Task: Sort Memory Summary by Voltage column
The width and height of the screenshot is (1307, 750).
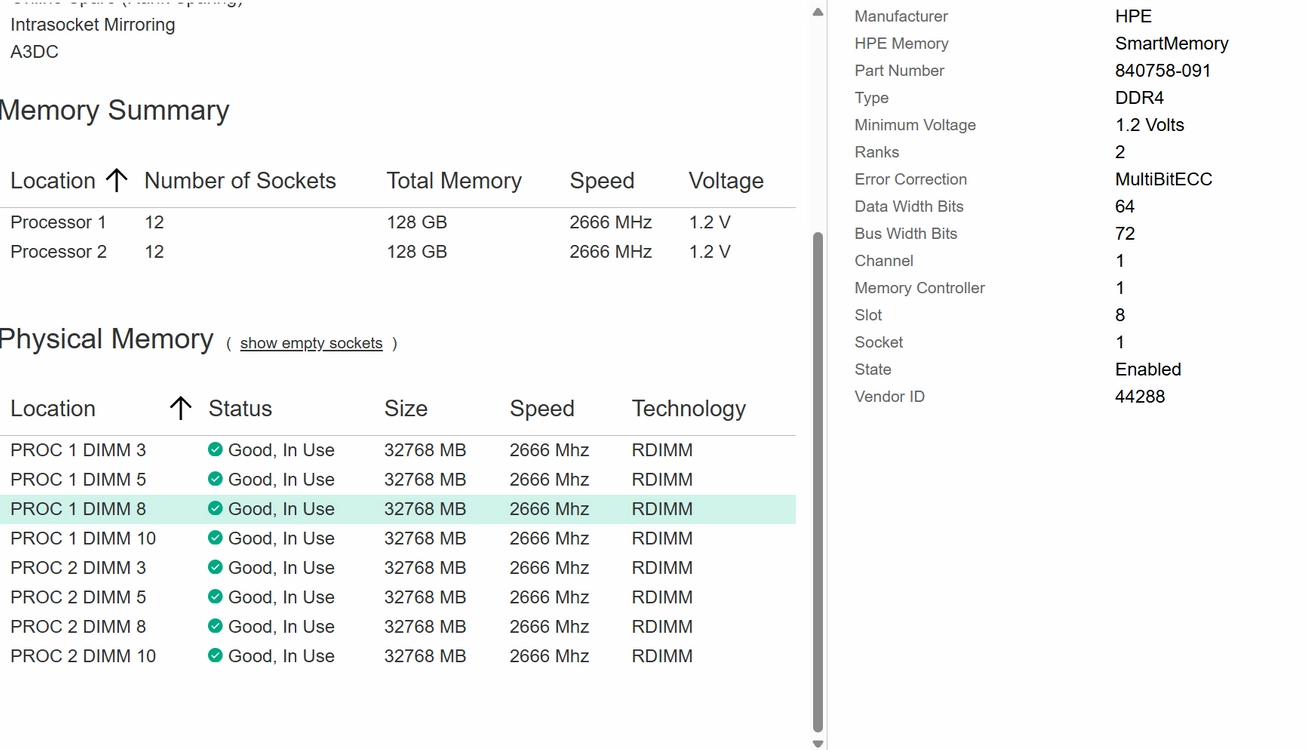Action: coord(726,181)
